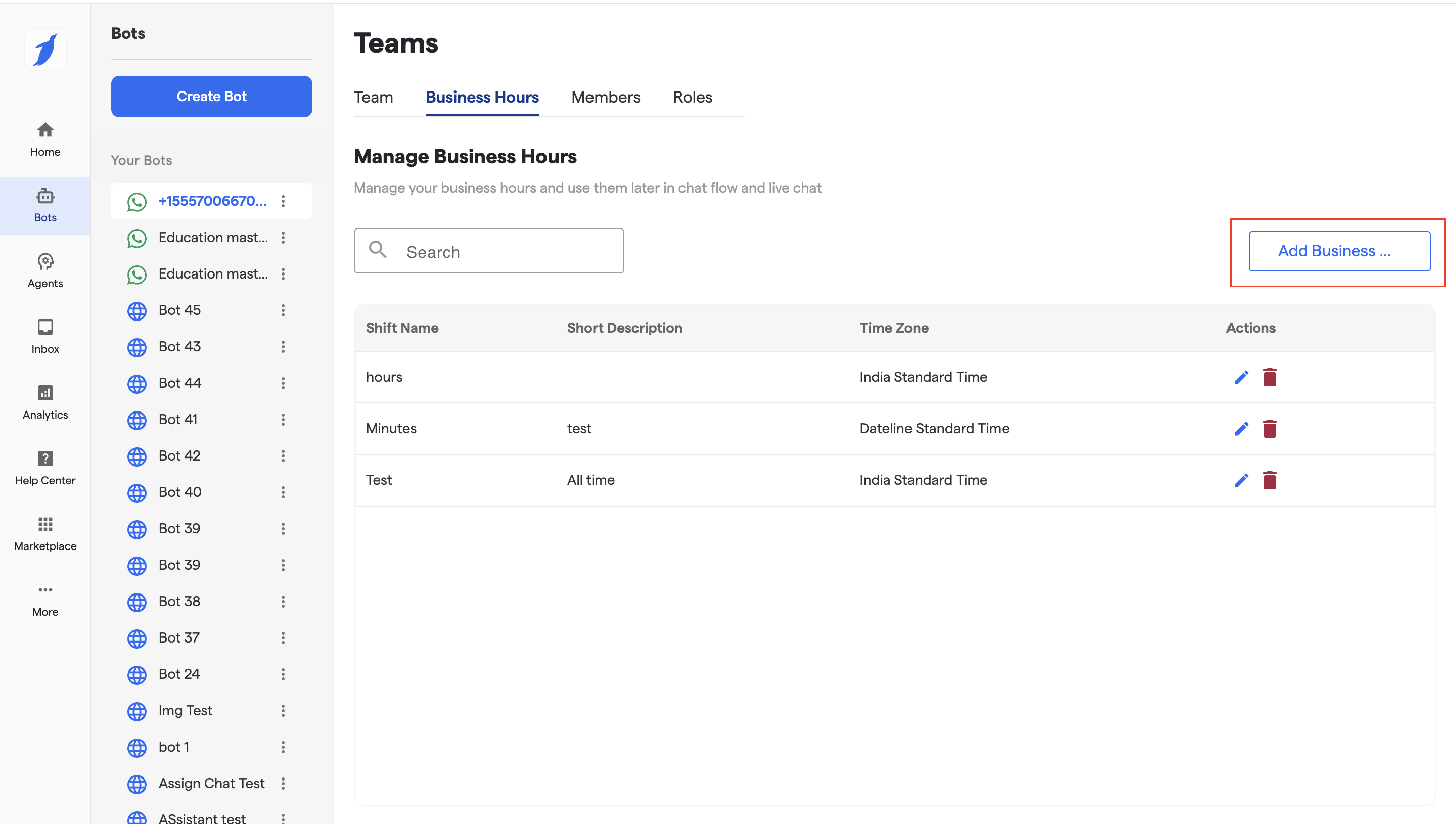Screen dimensions: 1456x824
Task: Delete the 'Minutes' shift with the trash icon
Action: point(1269,429)
